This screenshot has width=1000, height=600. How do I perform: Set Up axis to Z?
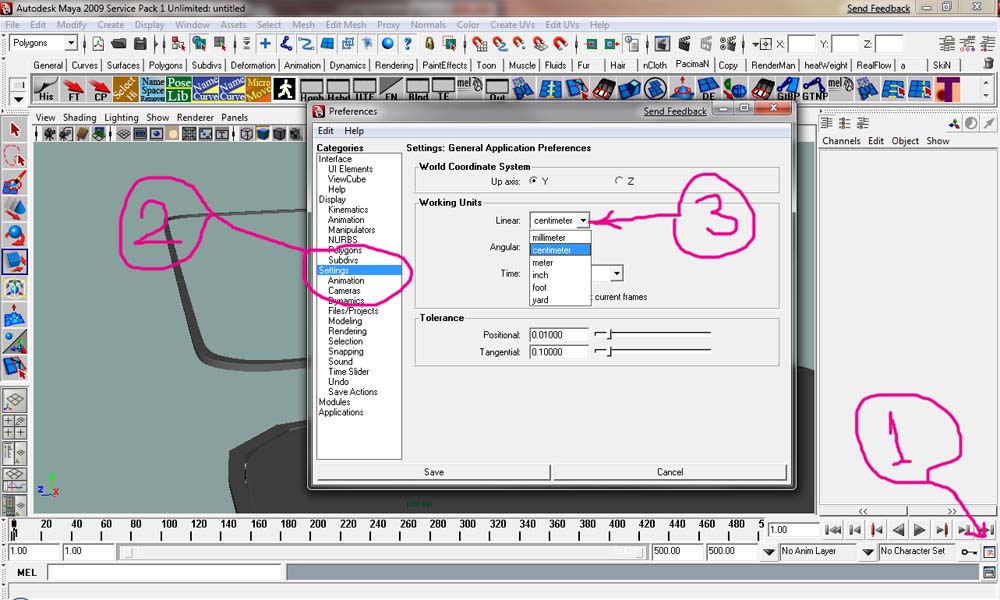pos(619,181)
